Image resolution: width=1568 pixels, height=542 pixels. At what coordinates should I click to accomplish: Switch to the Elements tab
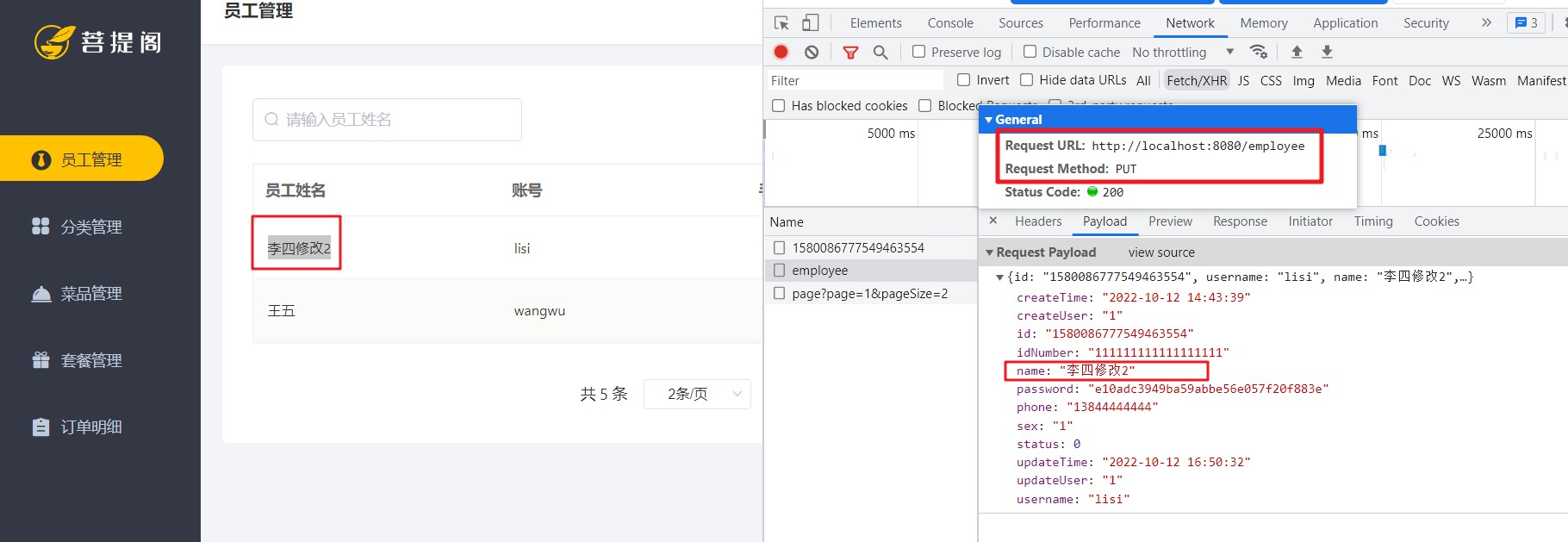[875, 23]
